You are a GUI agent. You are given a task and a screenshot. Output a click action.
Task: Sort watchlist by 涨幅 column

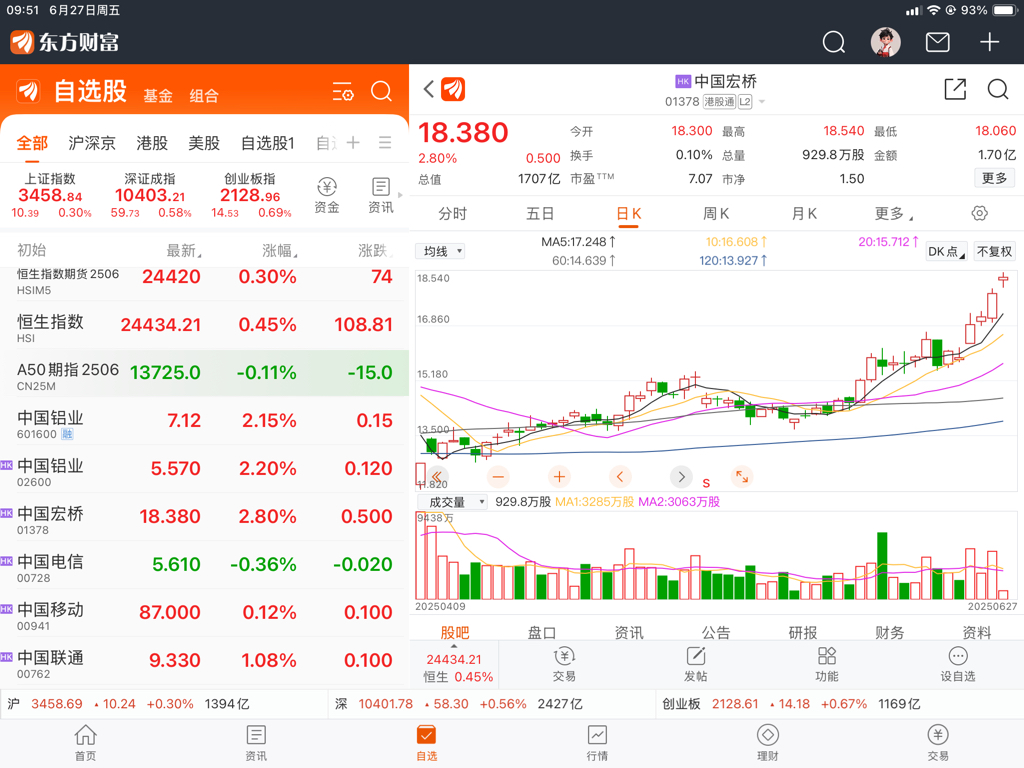click(280, 251)
